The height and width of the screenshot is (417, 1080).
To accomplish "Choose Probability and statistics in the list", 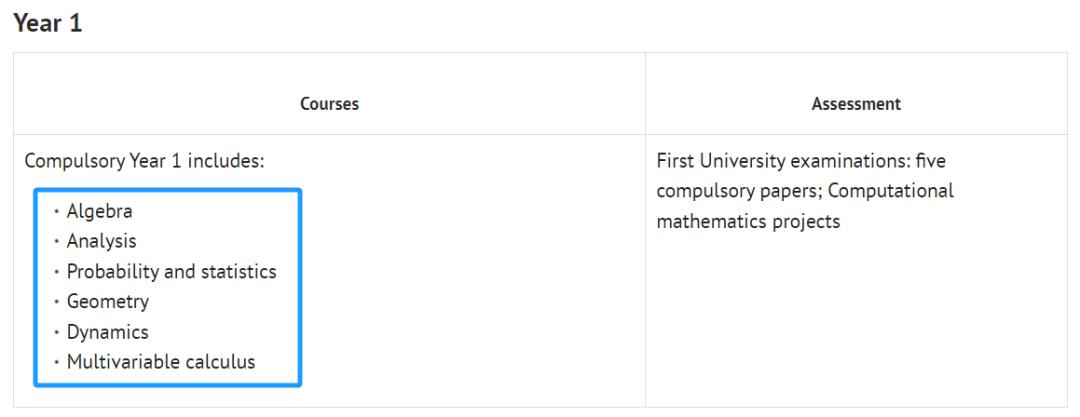I will (x=172, y=272).
